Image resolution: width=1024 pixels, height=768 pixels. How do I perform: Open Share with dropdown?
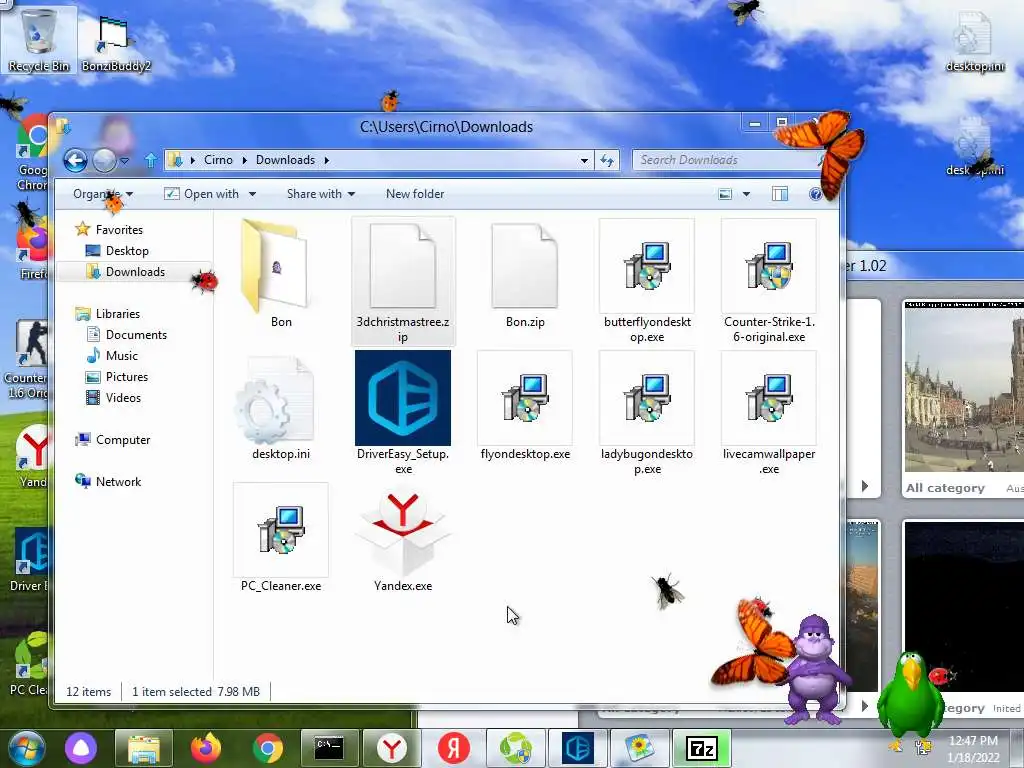click(x=321, y=194)
